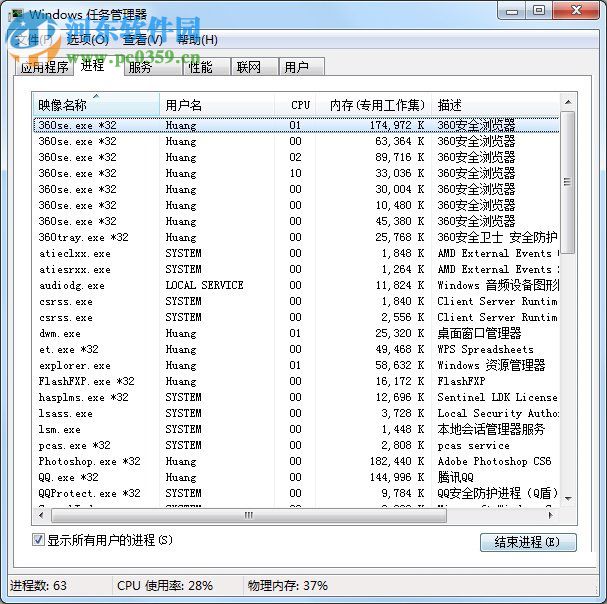
Task: Select the QQProtect.exe *32 process
Action: pos(296,493)
